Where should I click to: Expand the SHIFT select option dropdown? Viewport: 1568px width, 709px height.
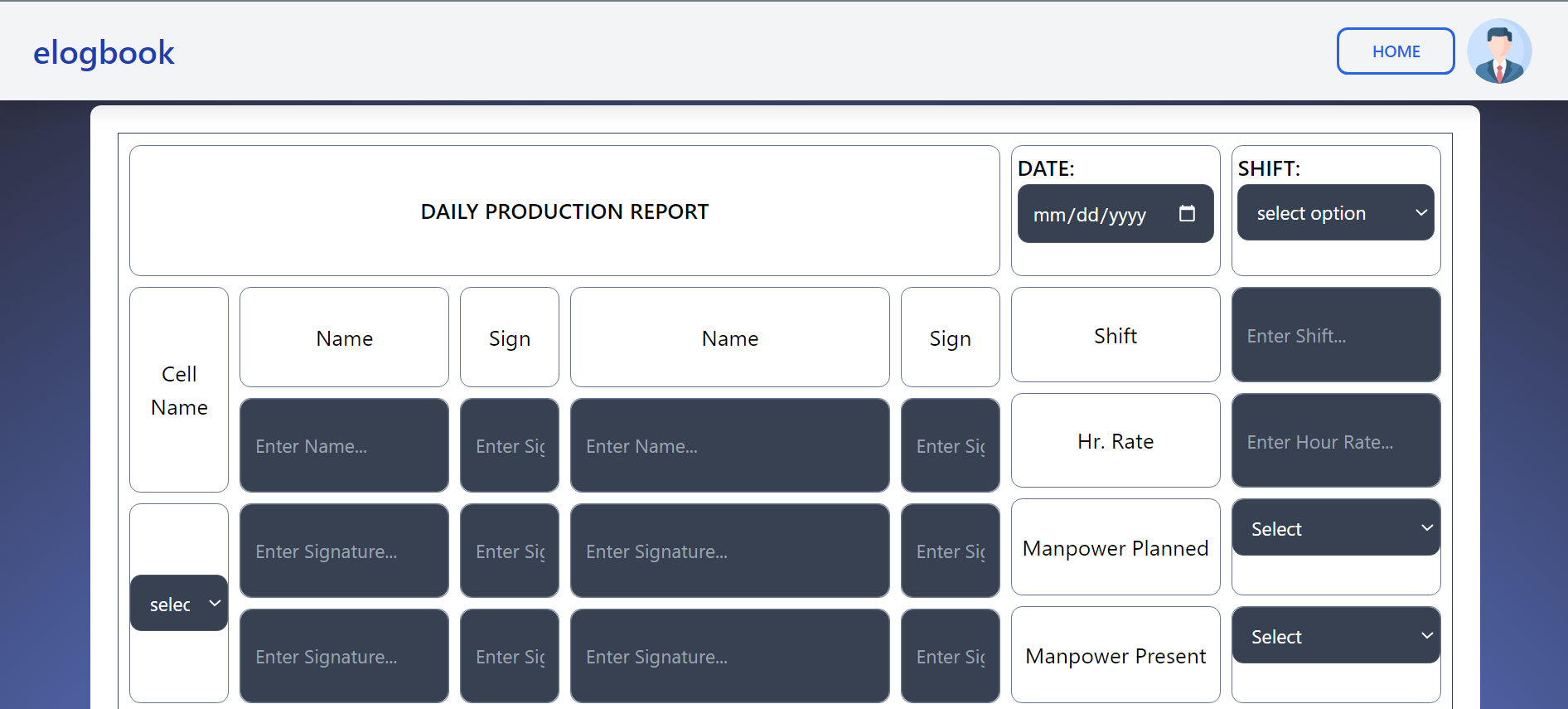[1336, 213]
